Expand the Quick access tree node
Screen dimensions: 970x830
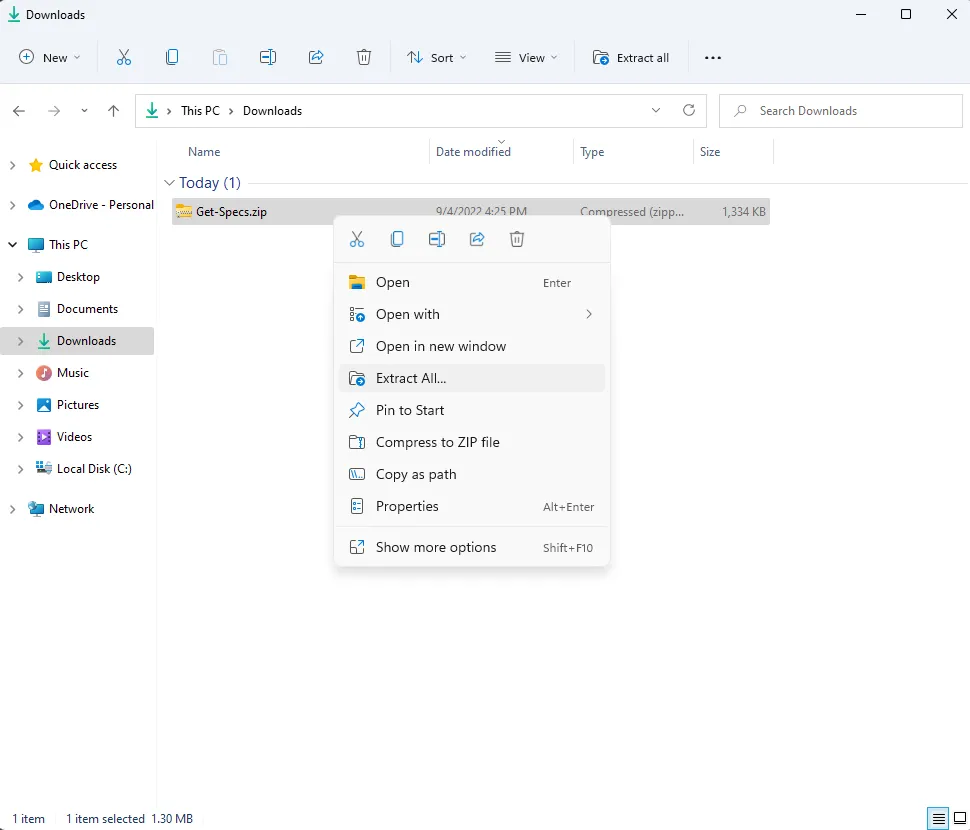point(12,165)
